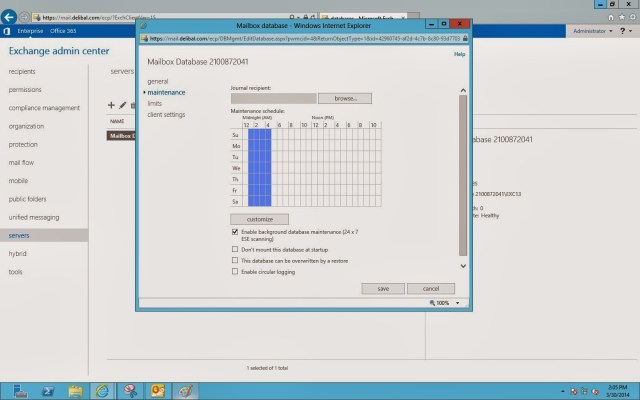Check Don't mount this database at startup
640x400 pixels.
[235, 249]
